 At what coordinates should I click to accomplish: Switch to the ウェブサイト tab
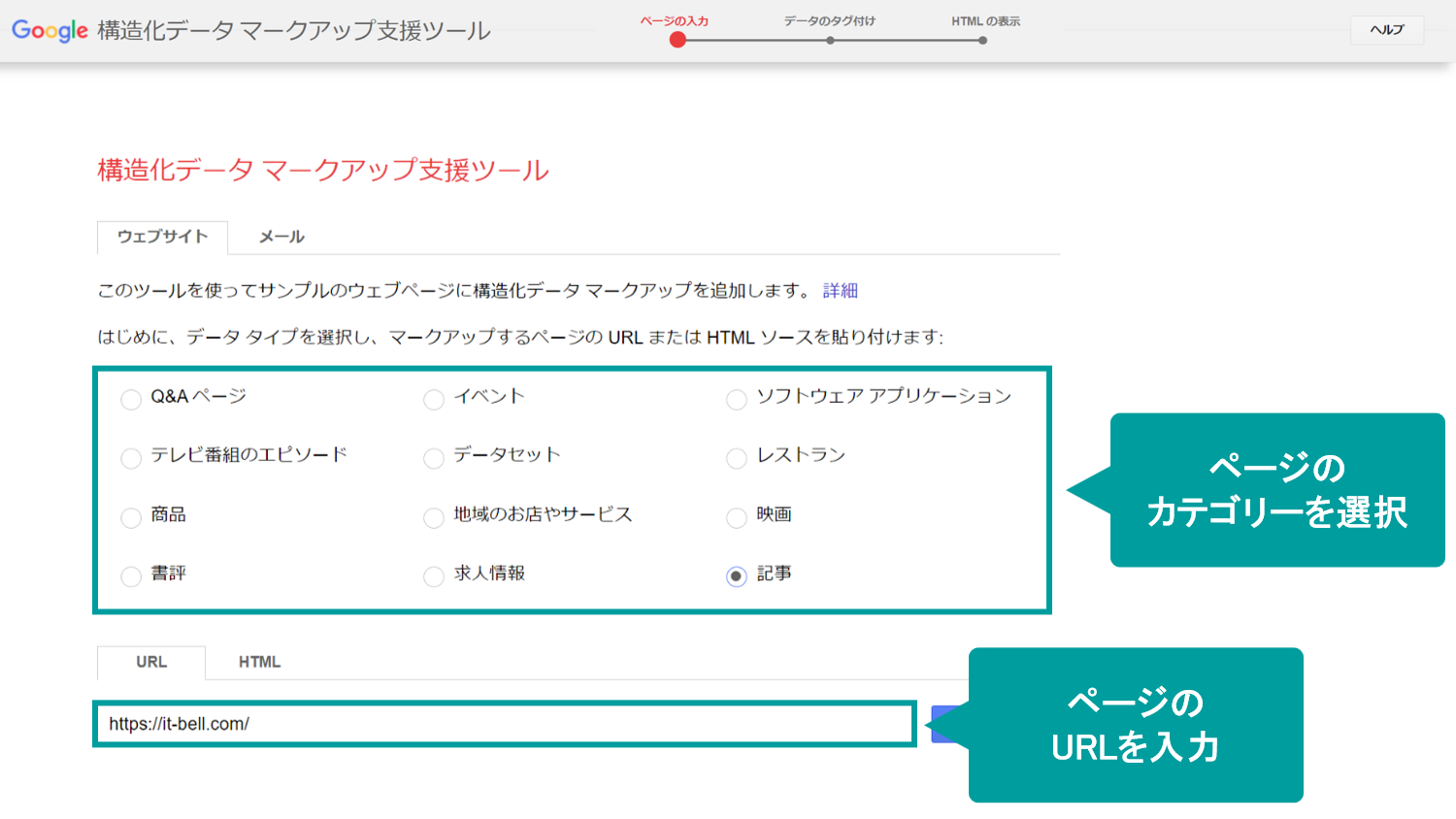162,237
